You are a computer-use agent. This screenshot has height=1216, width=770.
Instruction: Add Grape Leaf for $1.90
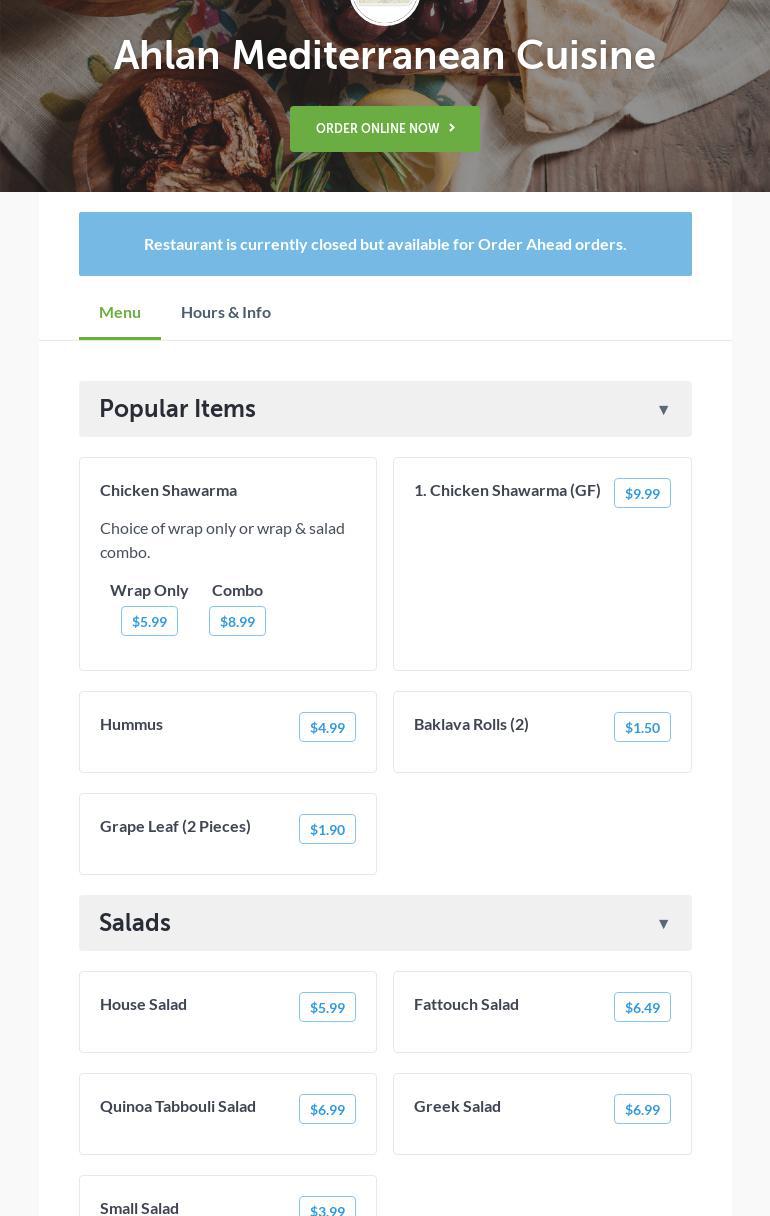[x=327, y=829]
